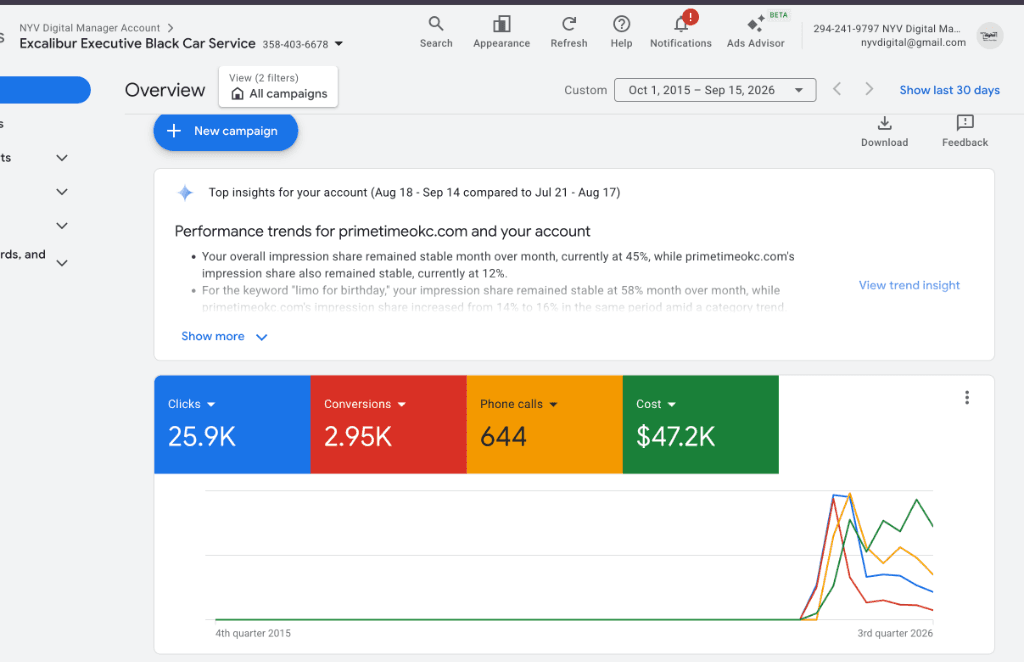Select the red Conversions scorecard tile
This screenshot has height=662, width=1024.
[x=388, y=424]
